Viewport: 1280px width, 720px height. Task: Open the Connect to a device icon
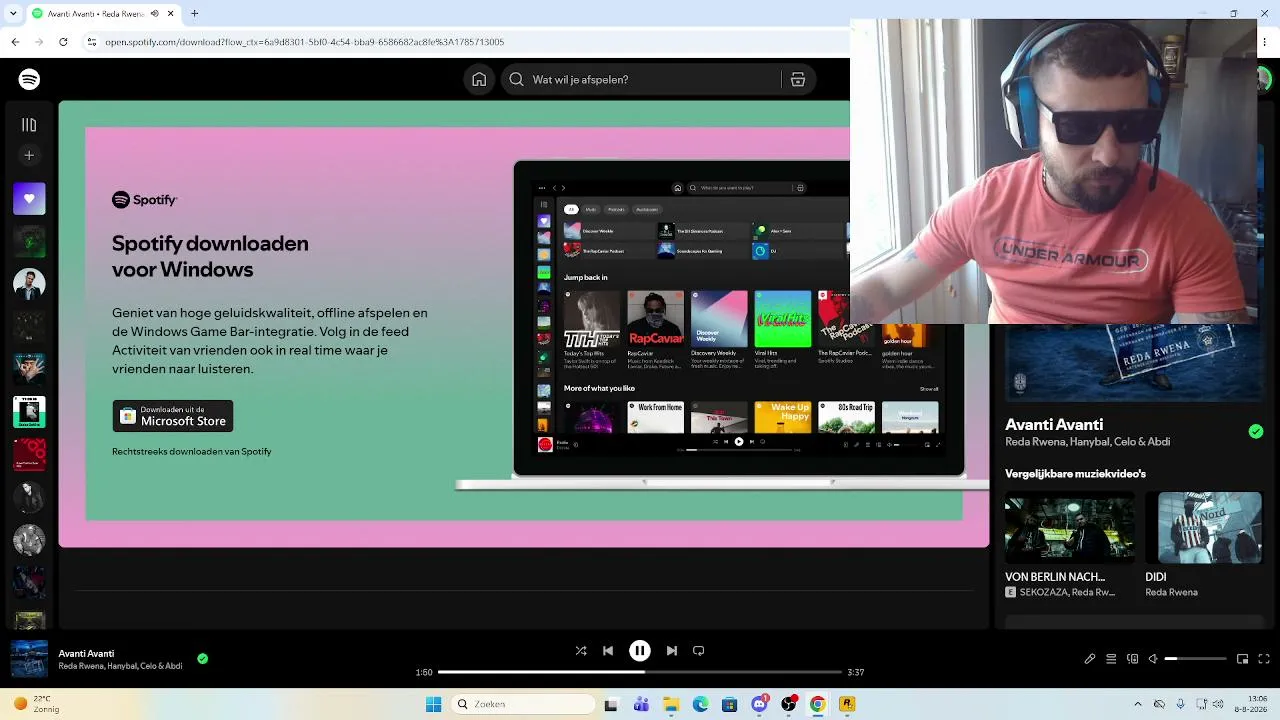tap(1133, 659)
